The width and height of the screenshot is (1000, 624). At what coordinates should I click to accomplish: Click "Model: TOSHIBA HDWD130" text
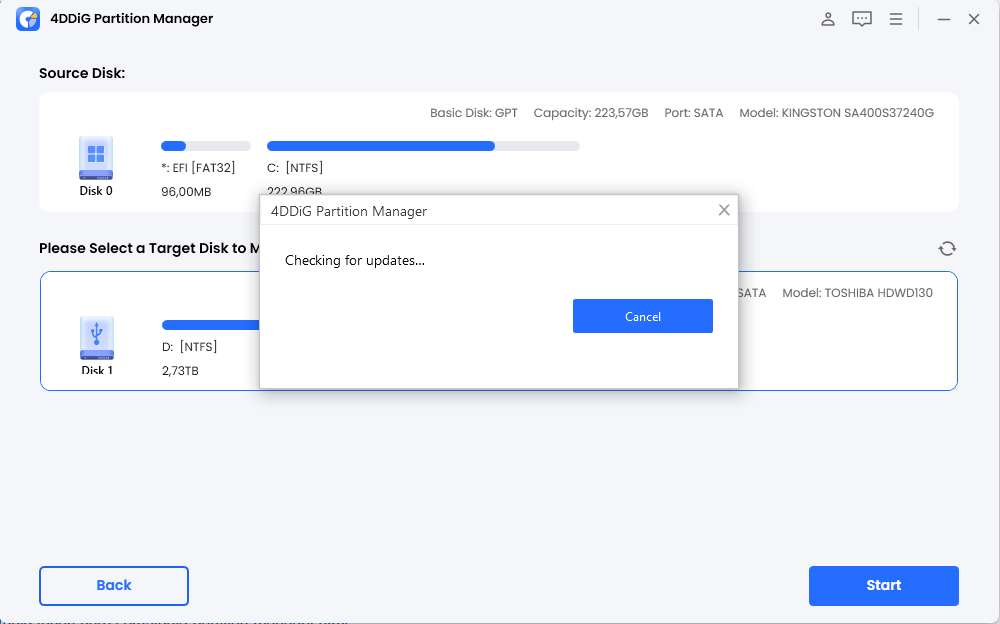[x=857, y=293]
